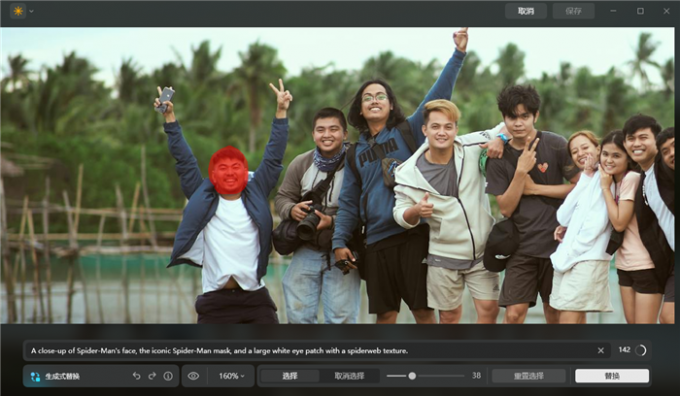Image resolution: width=680 pixels, height=396 pixels.
Task: Click the 保存 save button
Action: [573, 11]
